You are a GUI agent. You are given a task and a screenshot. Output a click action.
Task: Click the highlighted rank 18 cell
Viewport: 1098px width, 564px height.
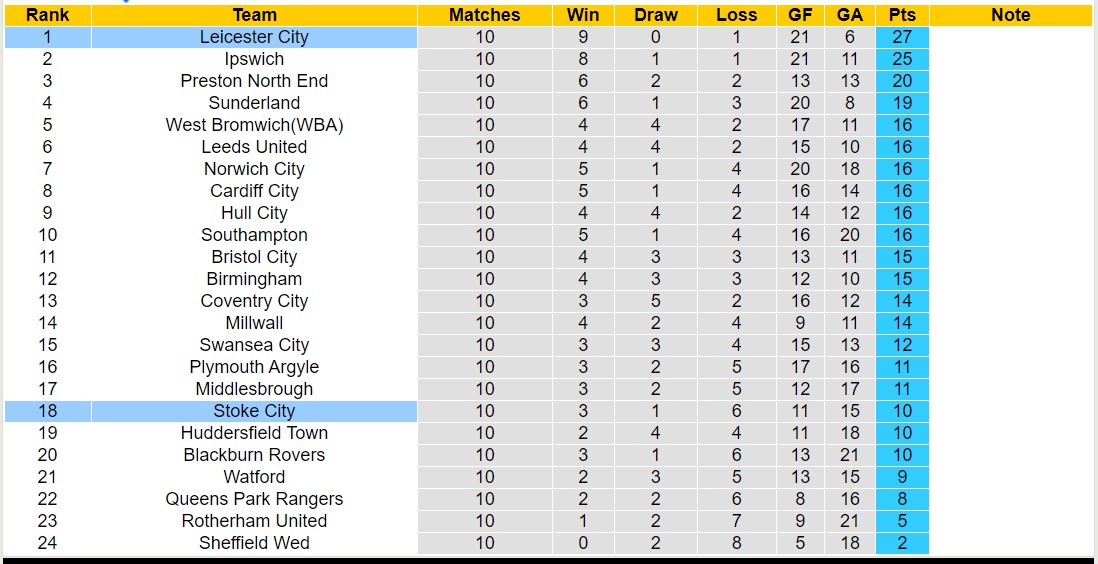pyautogui.click(x=47, y=411)
